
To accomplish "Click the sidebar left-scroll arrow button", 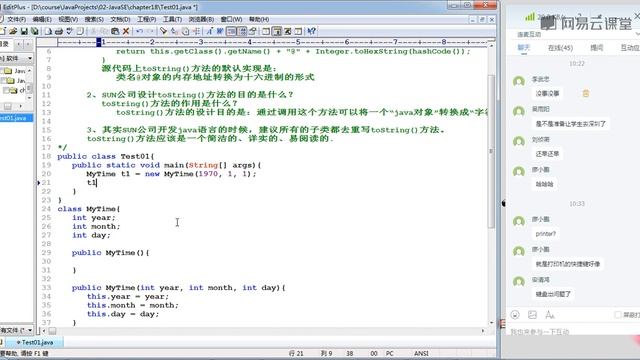I will pos(19,44).
